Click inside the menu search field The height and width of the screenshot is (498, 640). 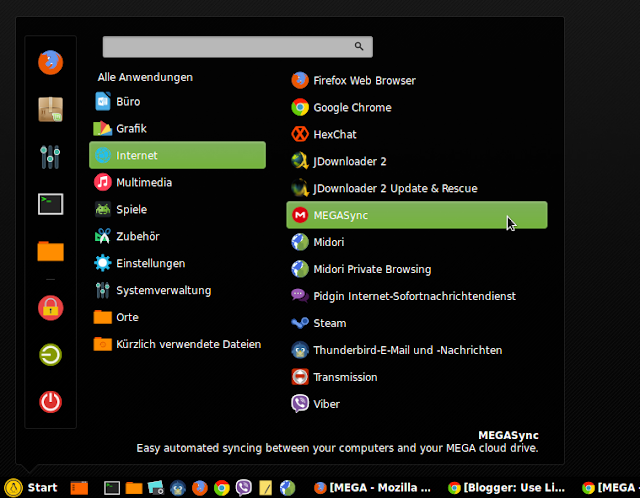pos(238,47)
